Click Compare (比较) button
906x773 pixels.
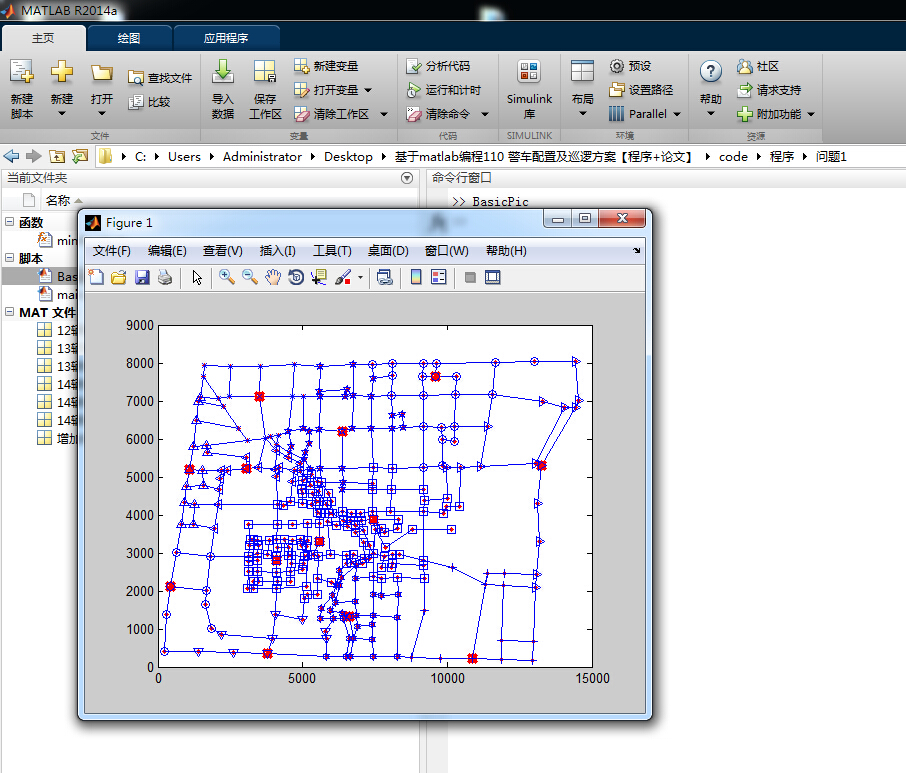[x=150, y=102]
